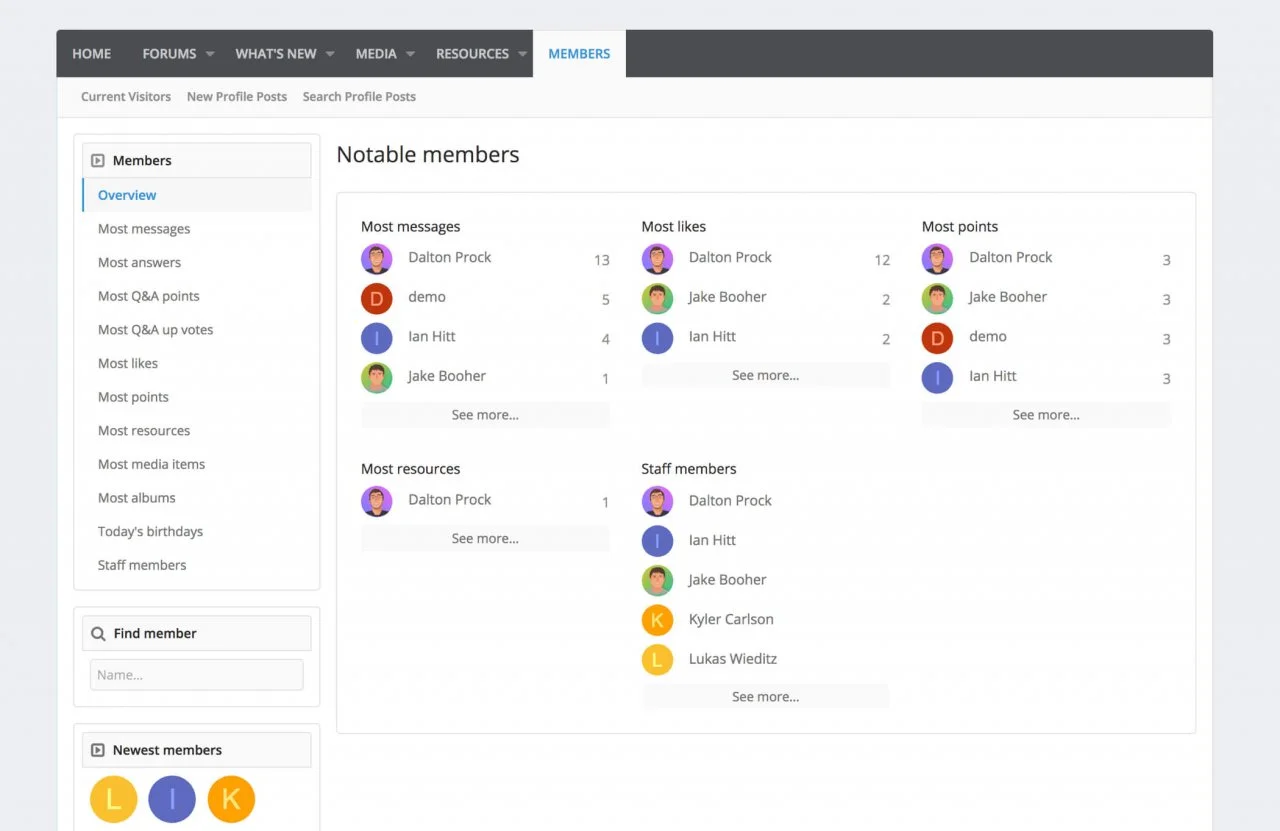This screenshot has width=1280, height=831.
Task: Open the Resources dropdown arrow
Action: coord(522,54)
